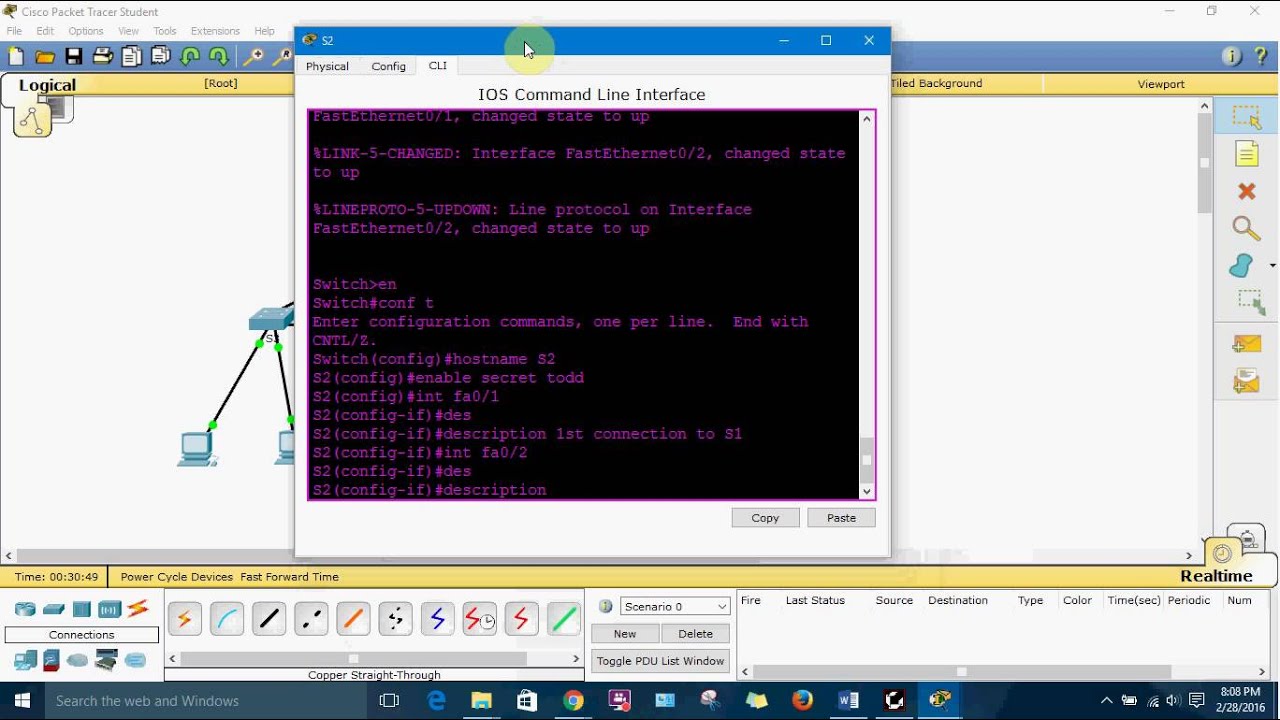1280x720 pixels.
Task: Click the Copy button in CLI window
Action: pos(765,518)
